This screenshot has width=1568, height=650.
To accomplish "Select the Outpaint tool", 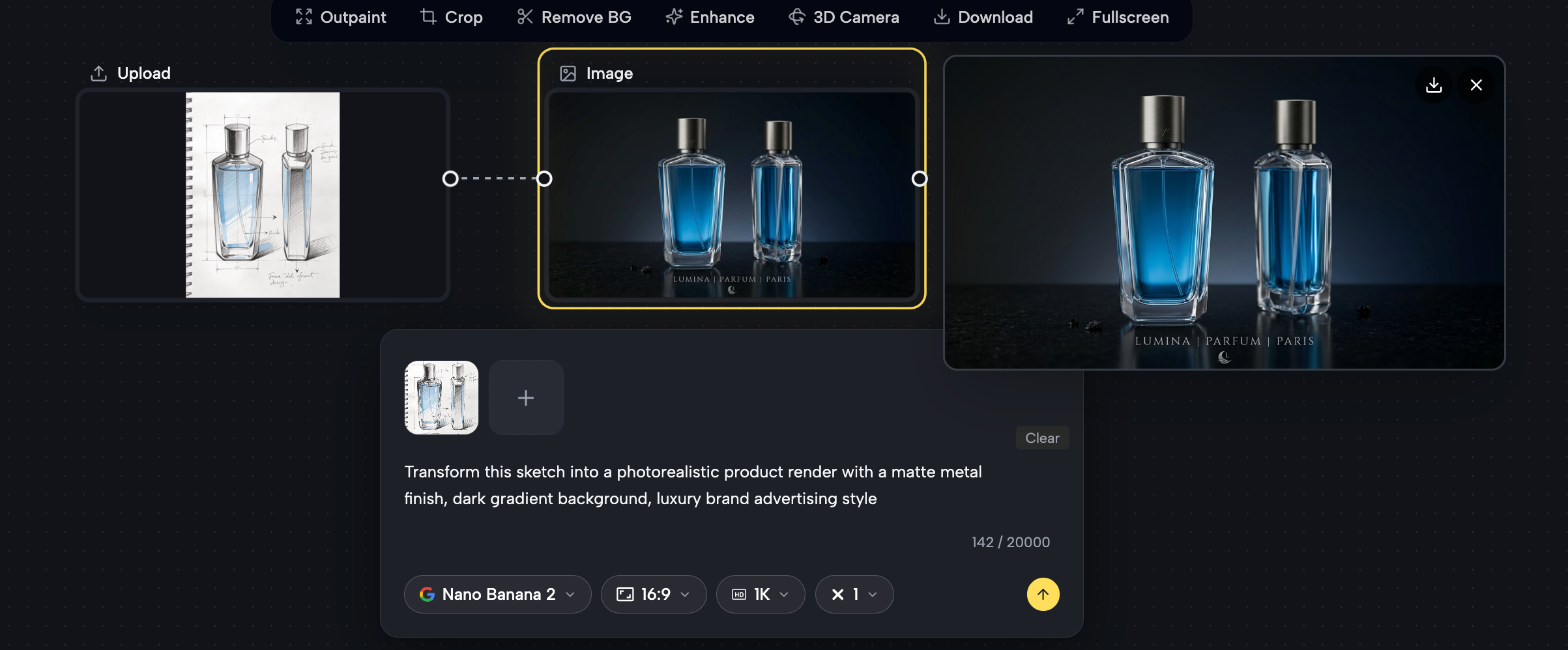I will pos(340,18).
